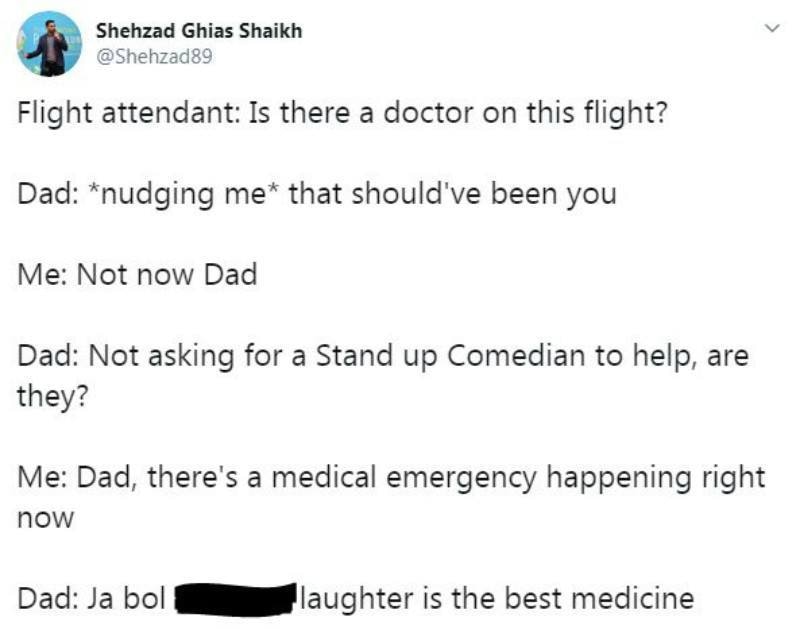The image size is (800, 629).
Task: Click the 'Flight attendant:' label
Action: [128, 113]
